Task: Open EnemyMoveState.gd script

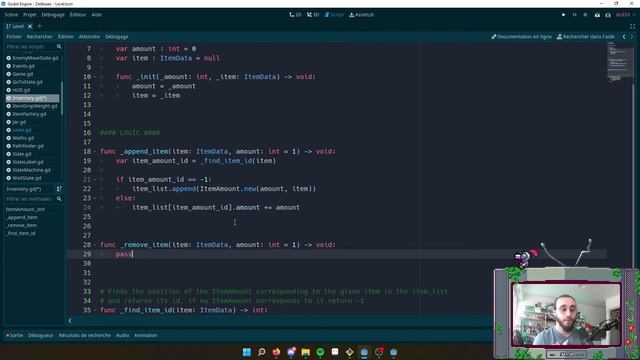Action: (32, 58)
